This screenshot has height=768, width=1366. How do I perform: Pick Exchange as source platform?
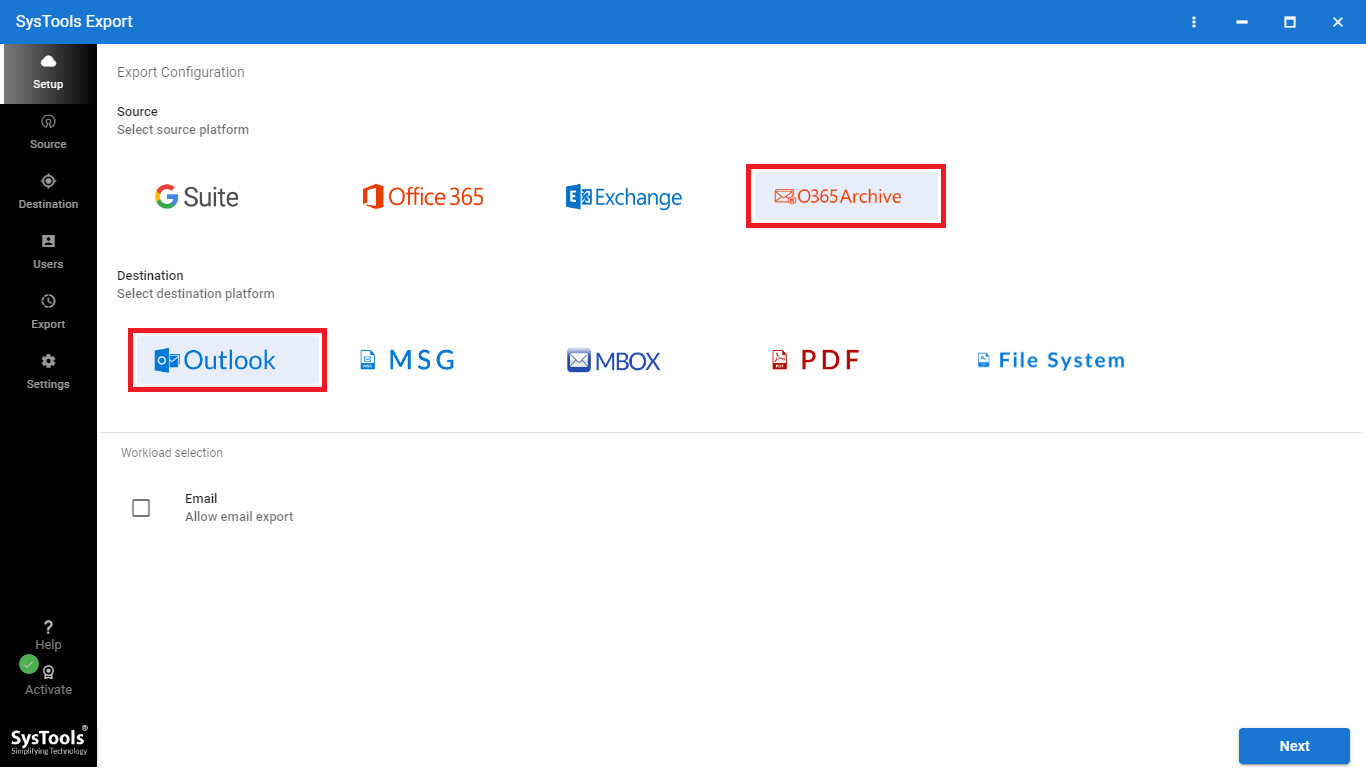point(624,197)
